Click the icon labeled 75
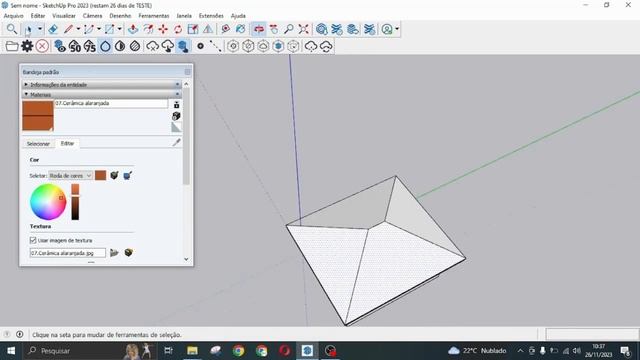Image resolution: width=640 pixels, height=360 pixels. tap(90, 46)
